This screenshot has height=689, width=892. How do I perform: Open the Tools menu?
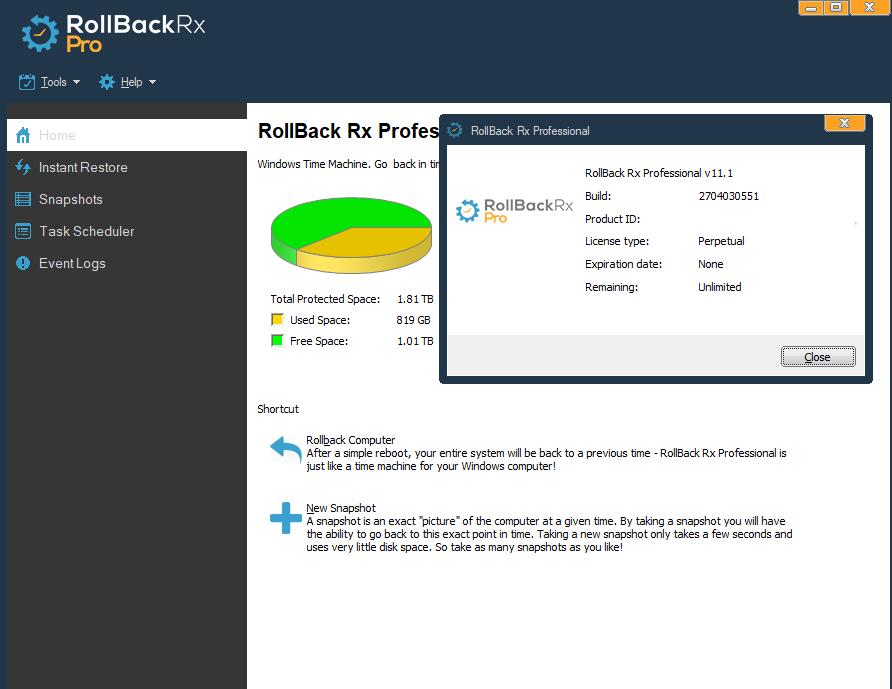(49, 82)
